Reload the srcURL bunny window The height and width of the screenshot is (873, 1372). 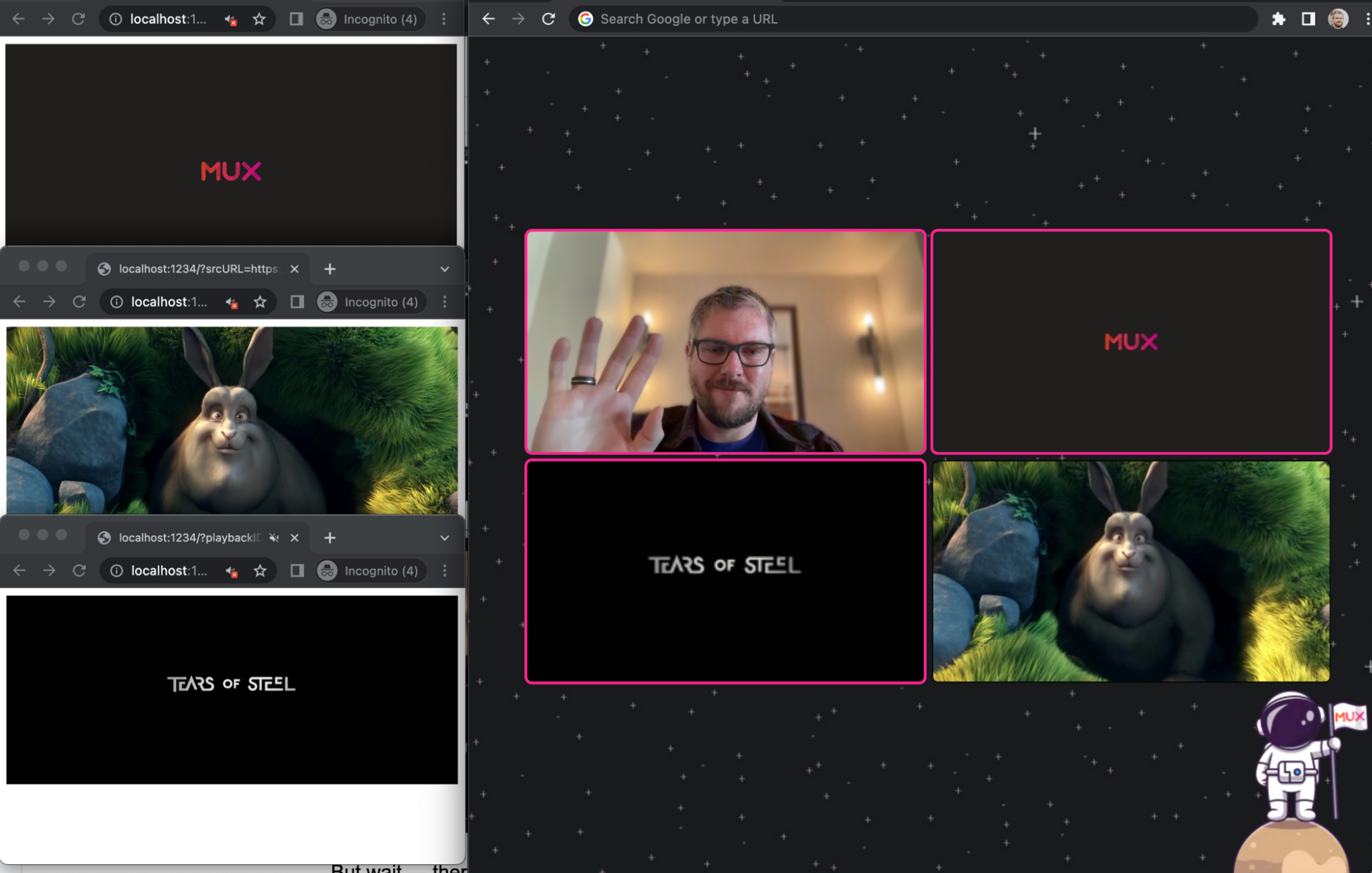(79, 302)
